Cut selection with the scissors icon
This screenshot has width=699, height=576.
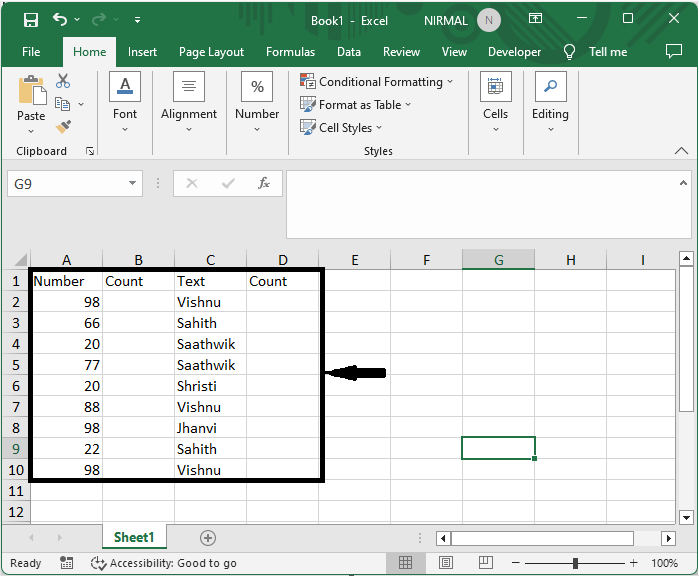(63, 81)
